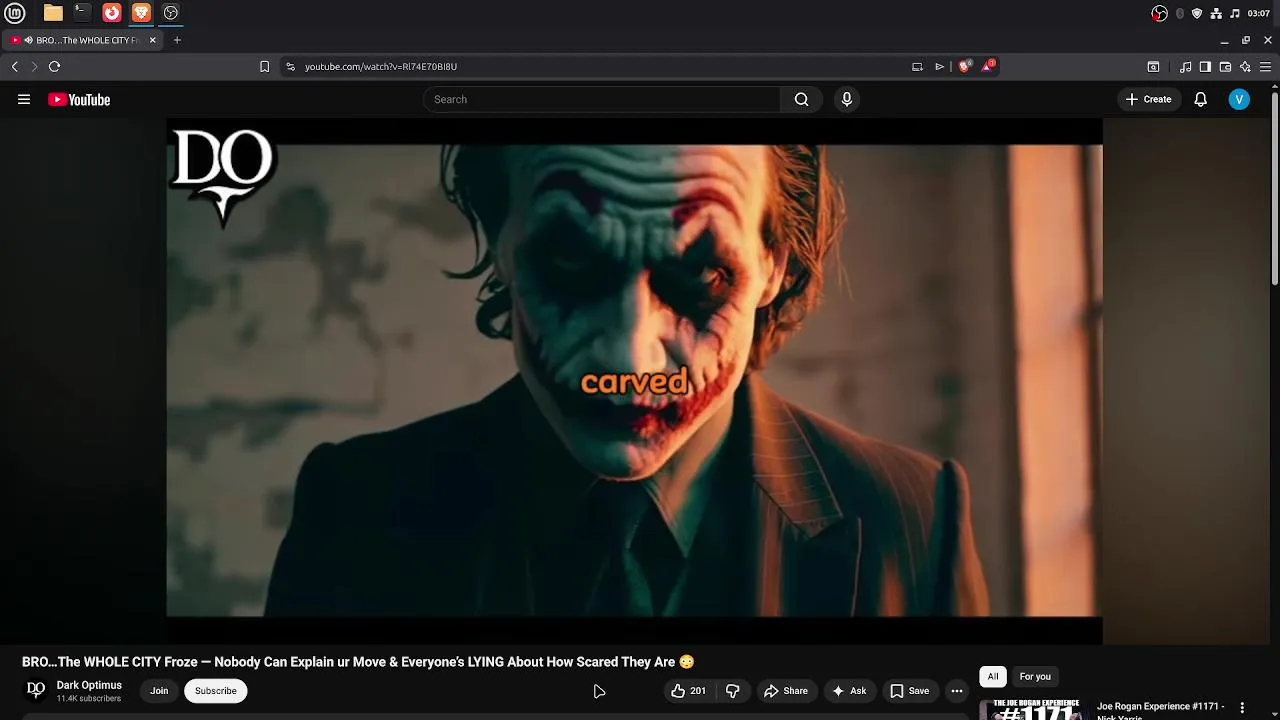1280x720 pixels.
Task: Search with your voice microphone button
Action: click(847, 99)
